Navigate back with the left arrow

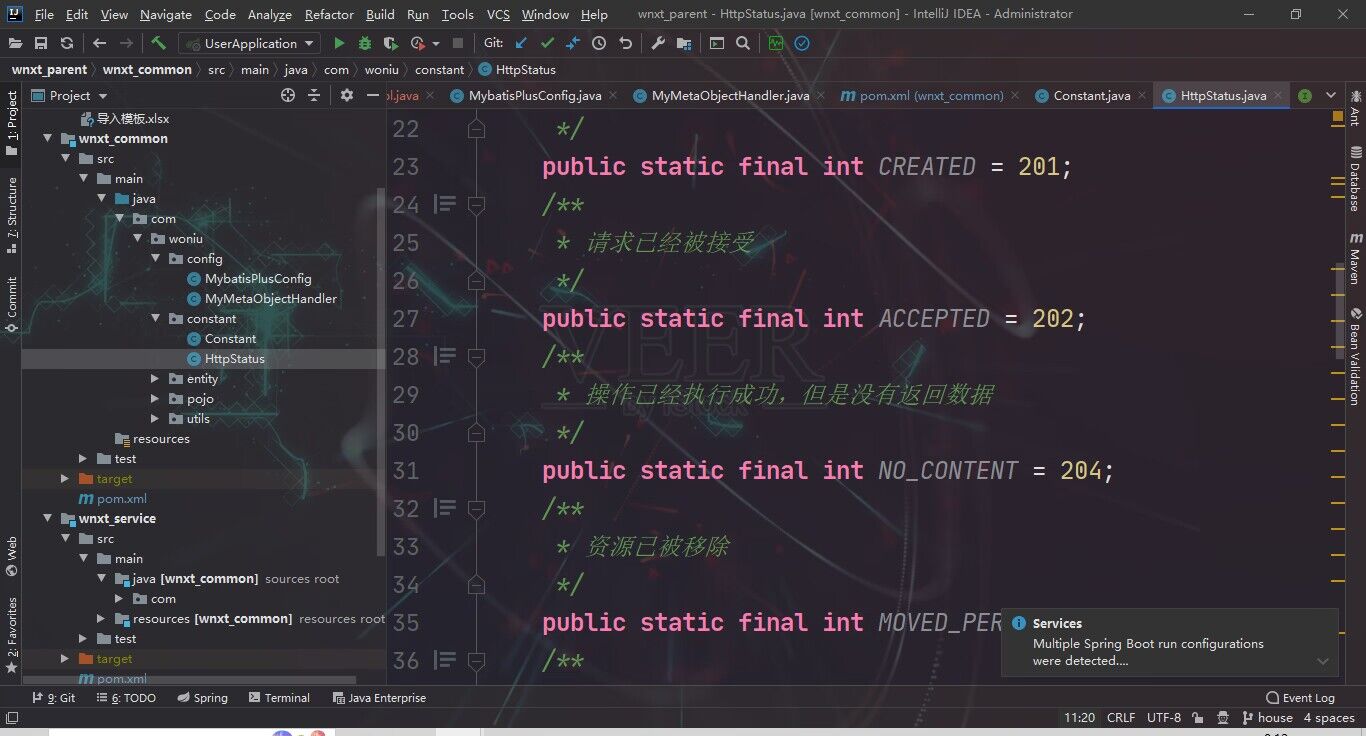coord(99,43)
